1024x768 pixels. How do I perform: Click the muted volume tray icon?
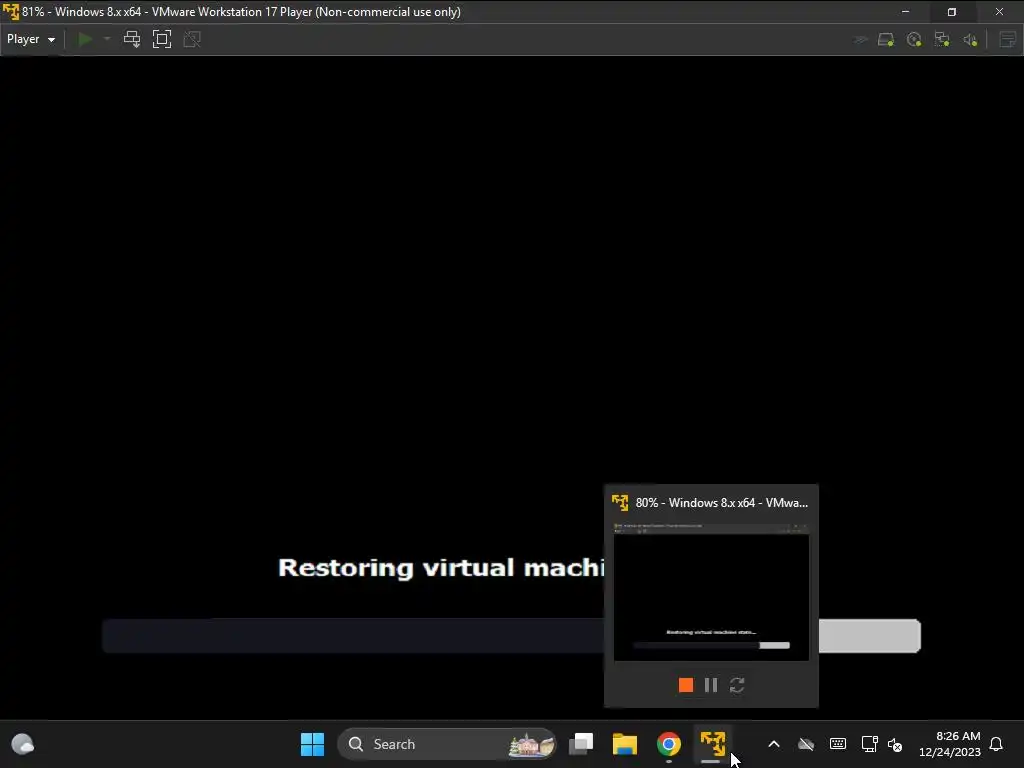pos(895,744)
